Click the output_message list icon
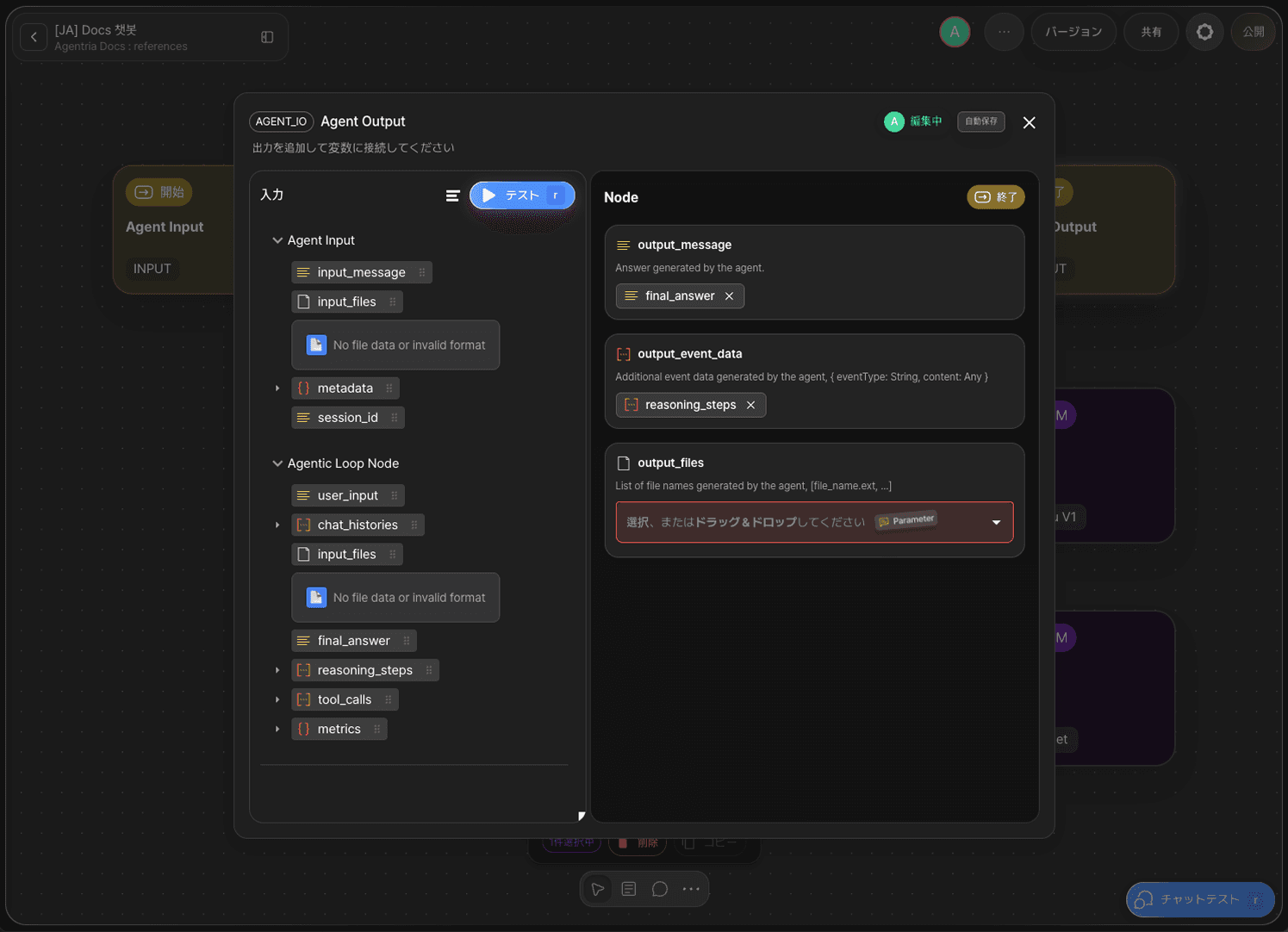 [x=624, y=245]
